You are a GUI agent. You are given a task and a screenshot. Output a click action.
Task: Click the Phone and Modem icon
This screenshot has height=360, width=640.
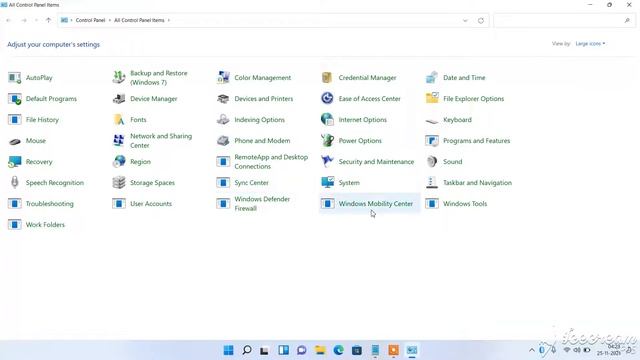[x=223, y=141]
